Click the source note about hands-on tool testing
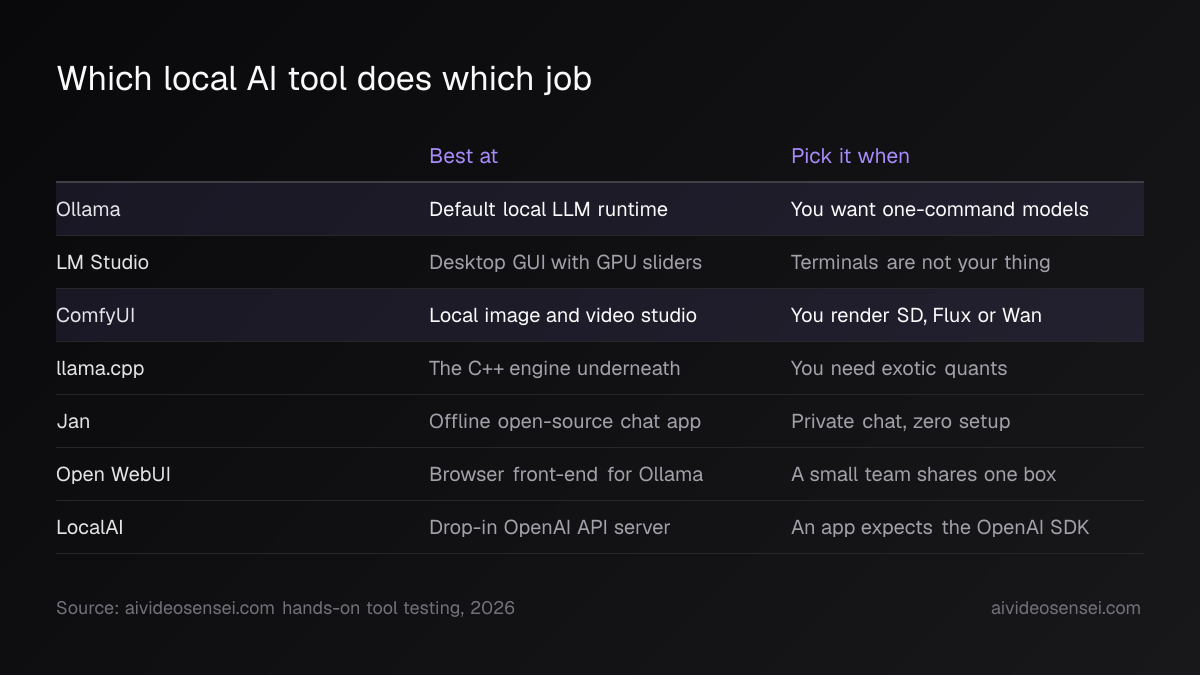 tap(285, 608)
